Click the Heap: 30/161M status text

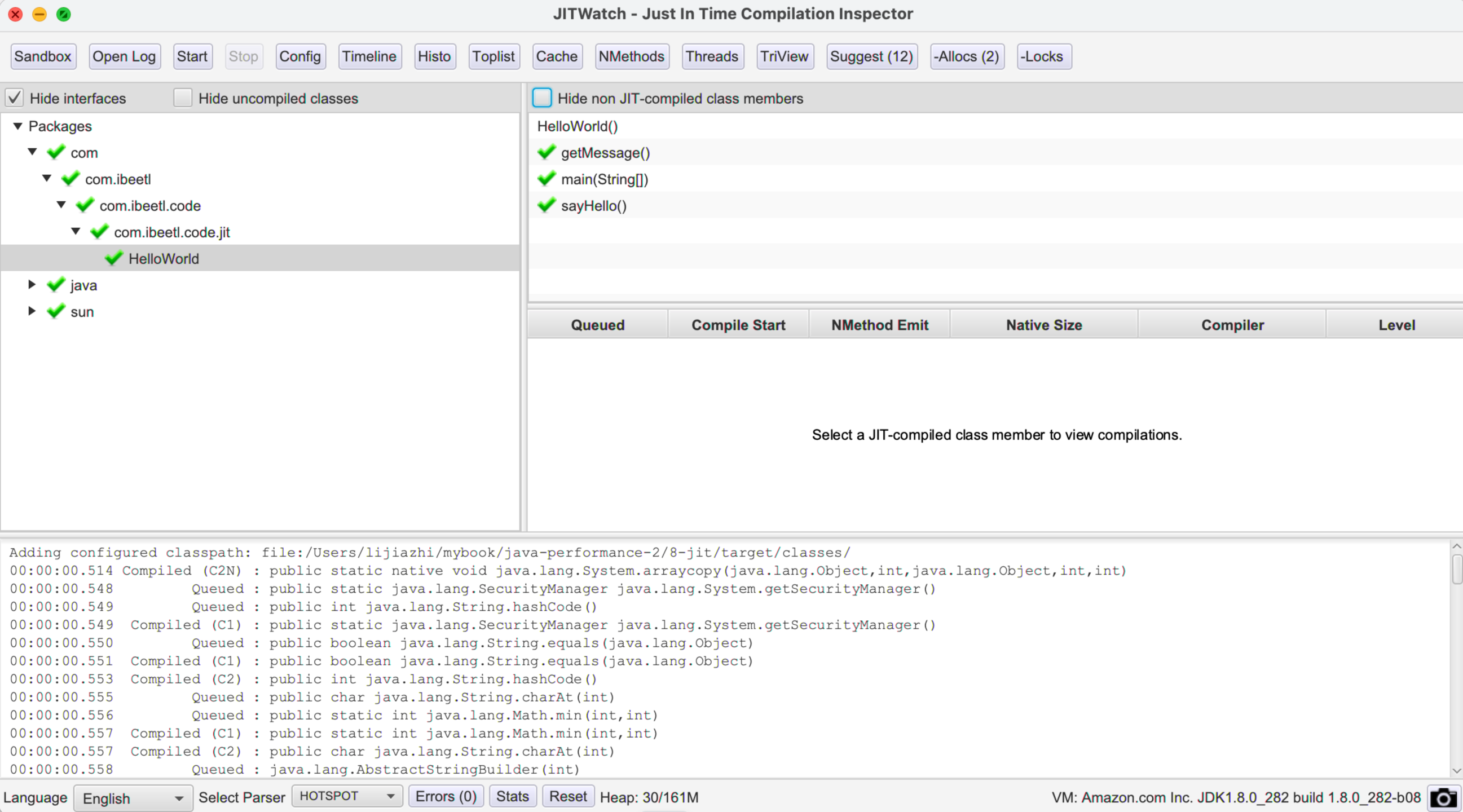point(649,797)
